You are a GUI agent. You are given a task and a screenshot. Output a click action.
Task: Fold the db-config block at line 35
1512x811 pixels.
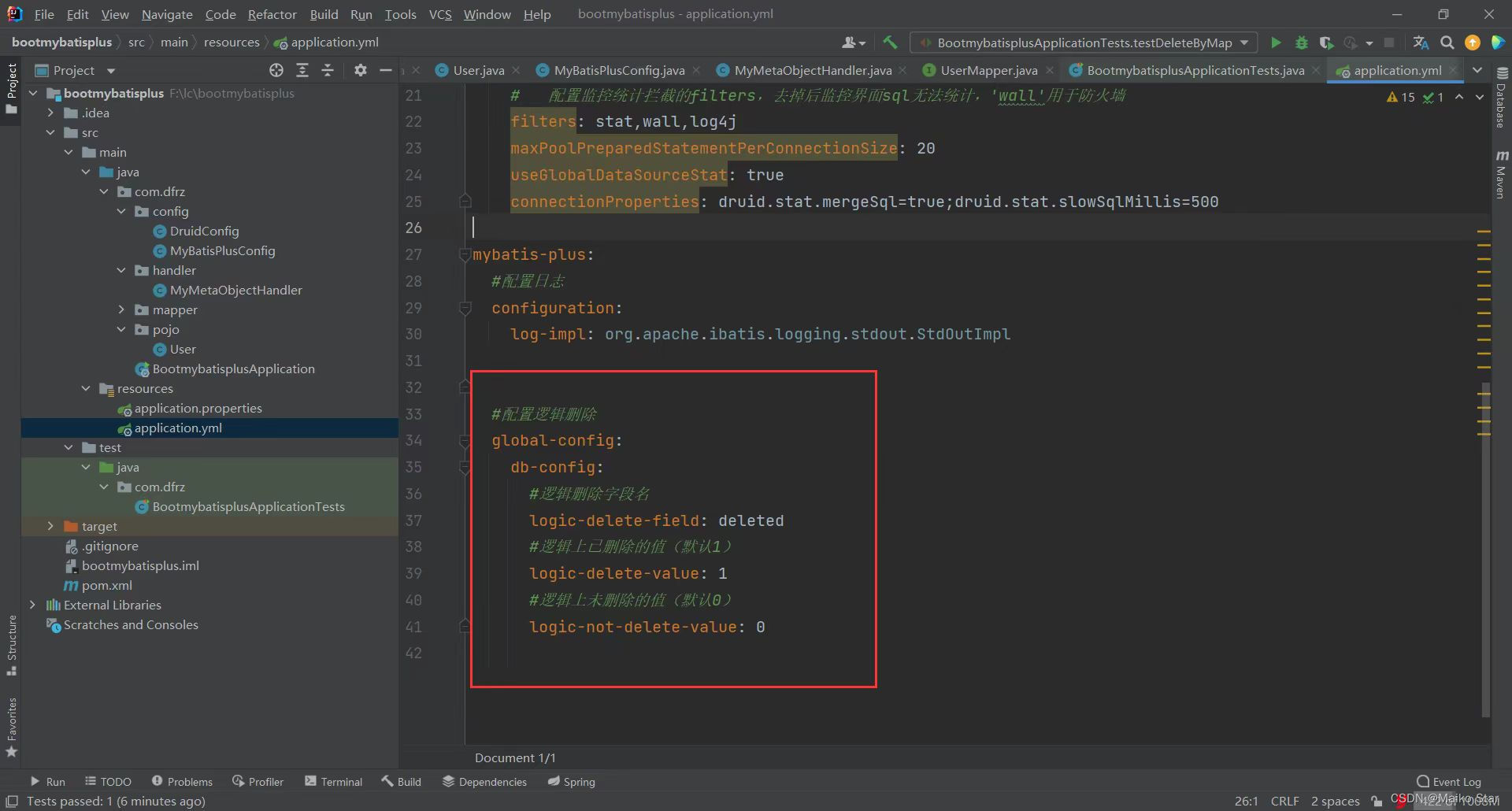[x=465, y=467]
